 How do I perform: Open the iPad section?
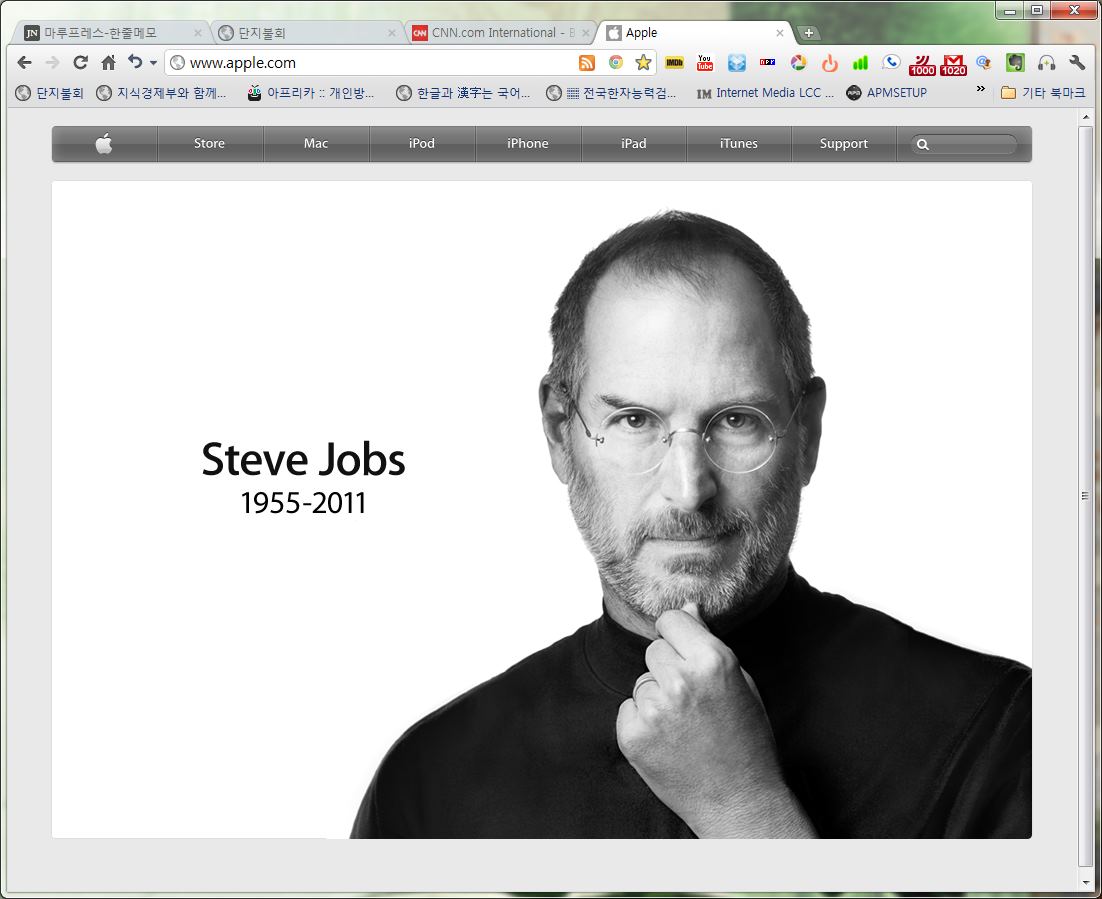[633, 143]
